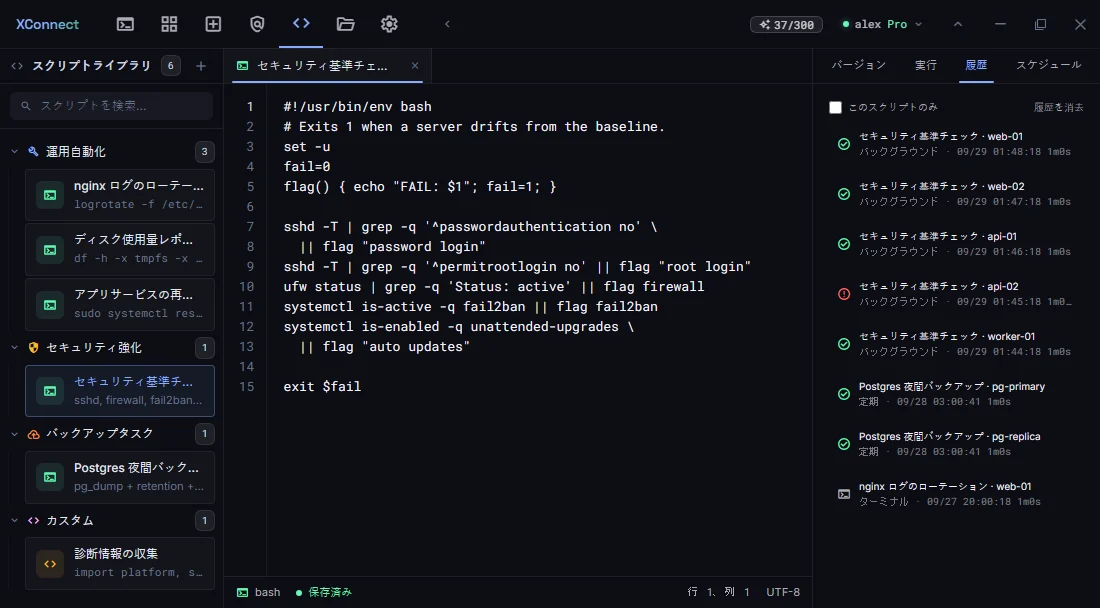1100x608 pixels.
Task: Open history entry for api-01 security check
Action: tap(957, 243)
